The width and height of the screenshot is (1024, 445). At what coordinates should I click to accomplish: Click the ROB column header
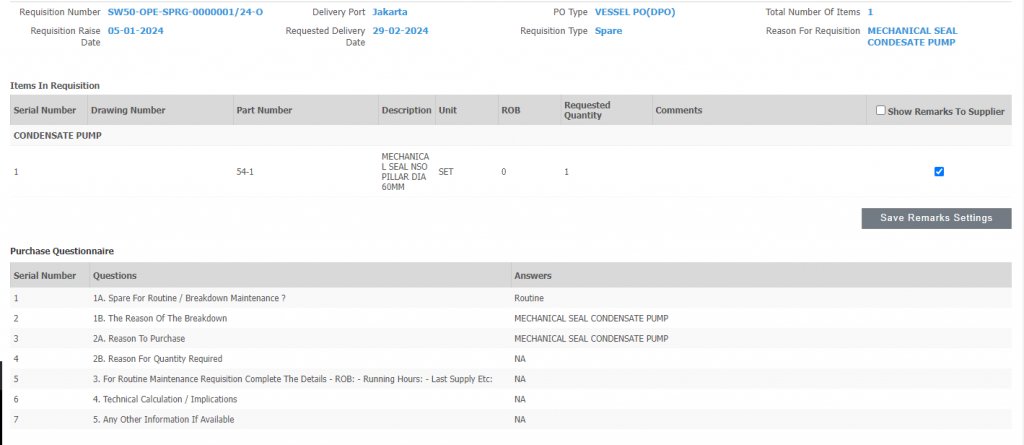tap(510, 110)
